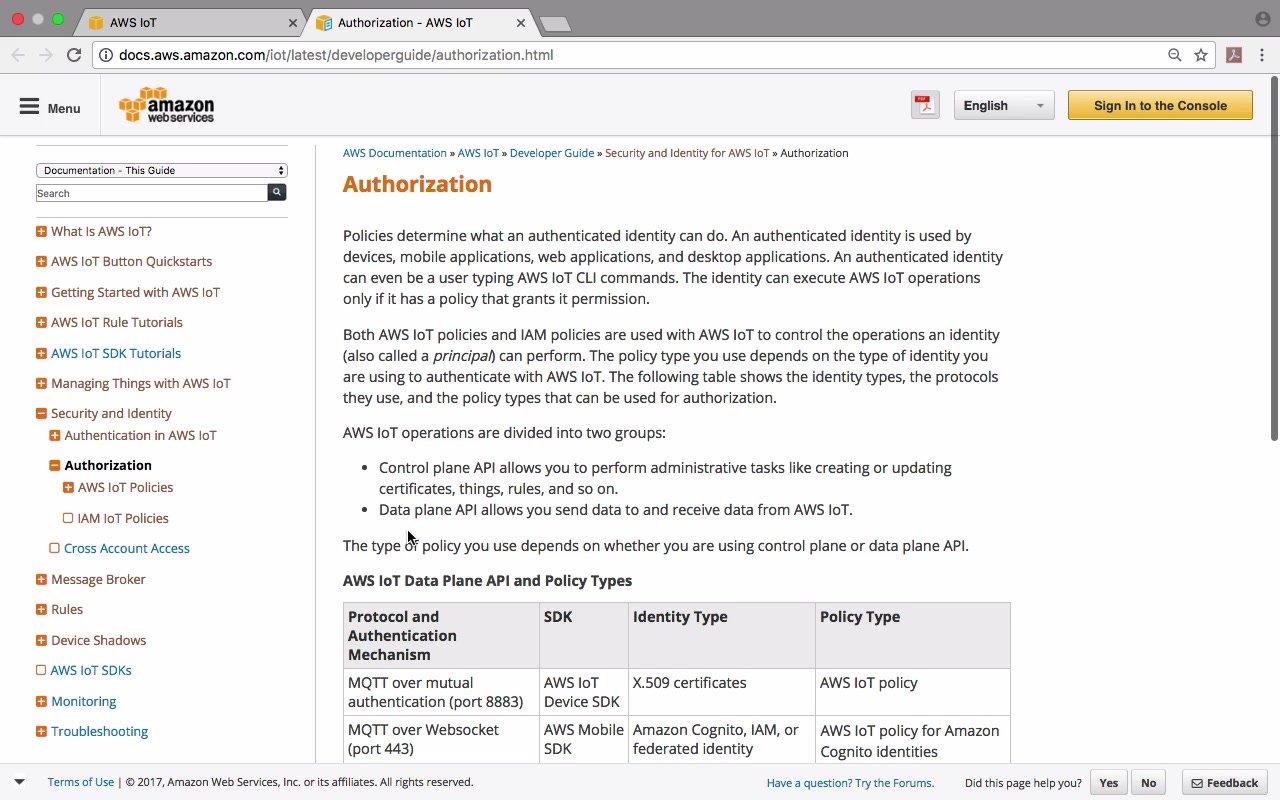Bookmark this page with the star icon
1280x800 pixels.
[x=1201, y=55]
